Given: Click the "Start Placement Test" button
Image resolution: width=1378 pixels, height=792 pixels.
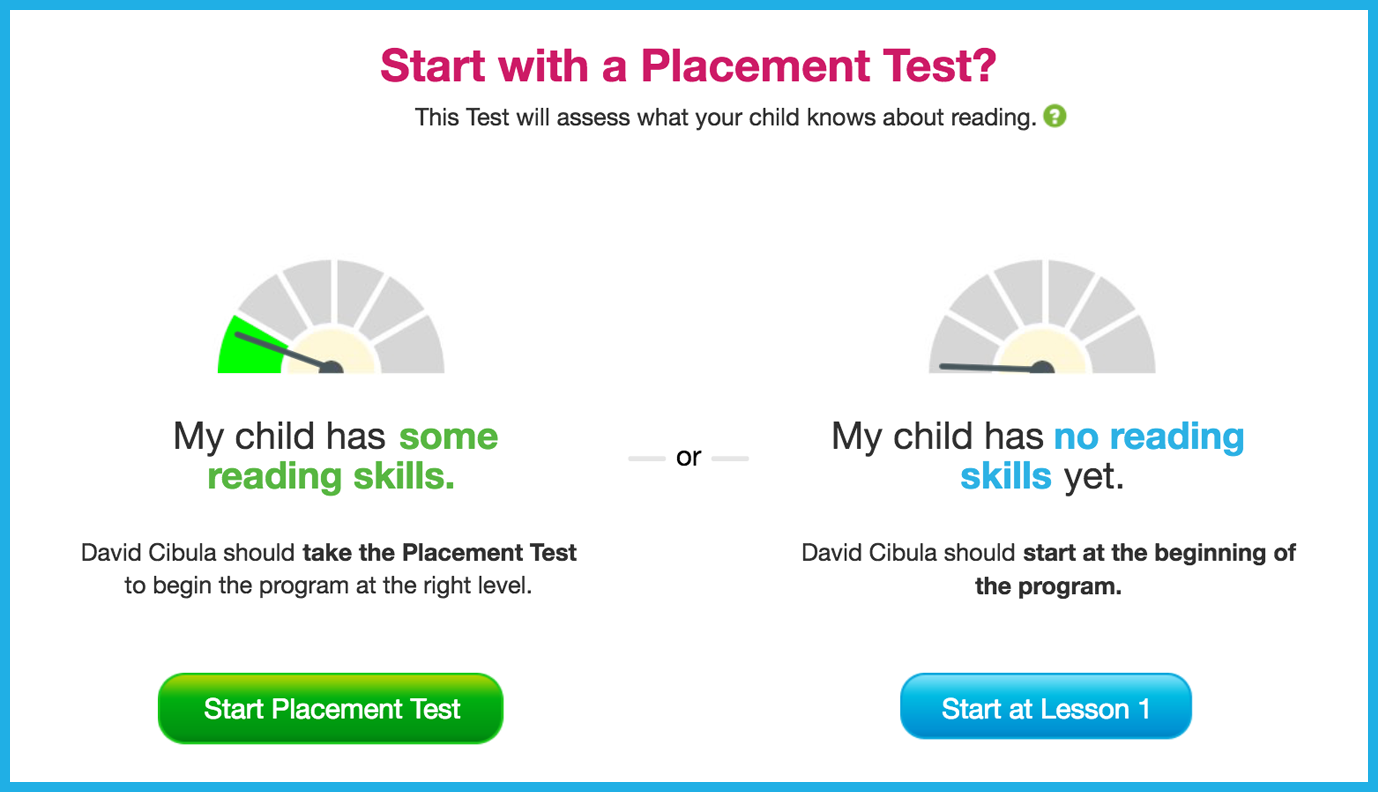Looking at the screenshot, I should [x=330, y=708].
